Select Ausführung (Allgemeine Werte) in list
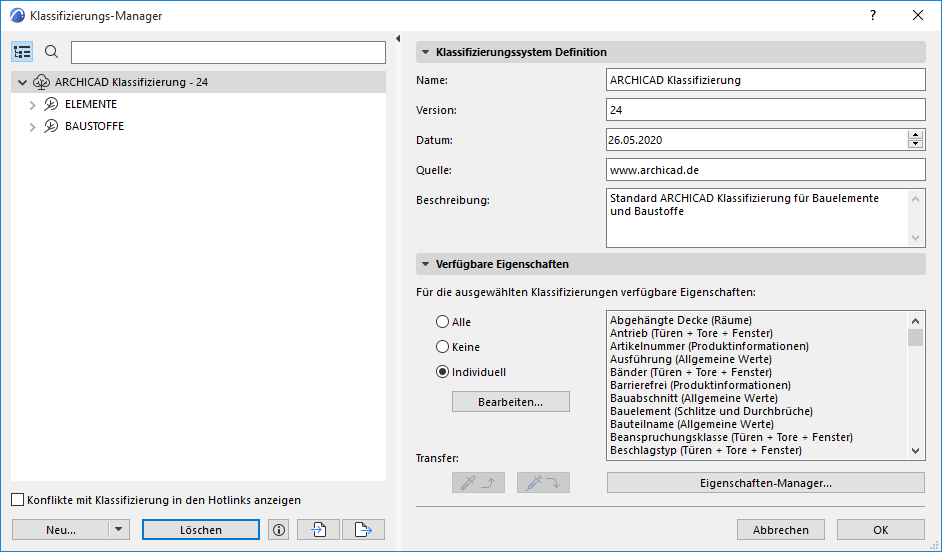The width and height of the screenshot is (942, 552). (x=691, y=359)
